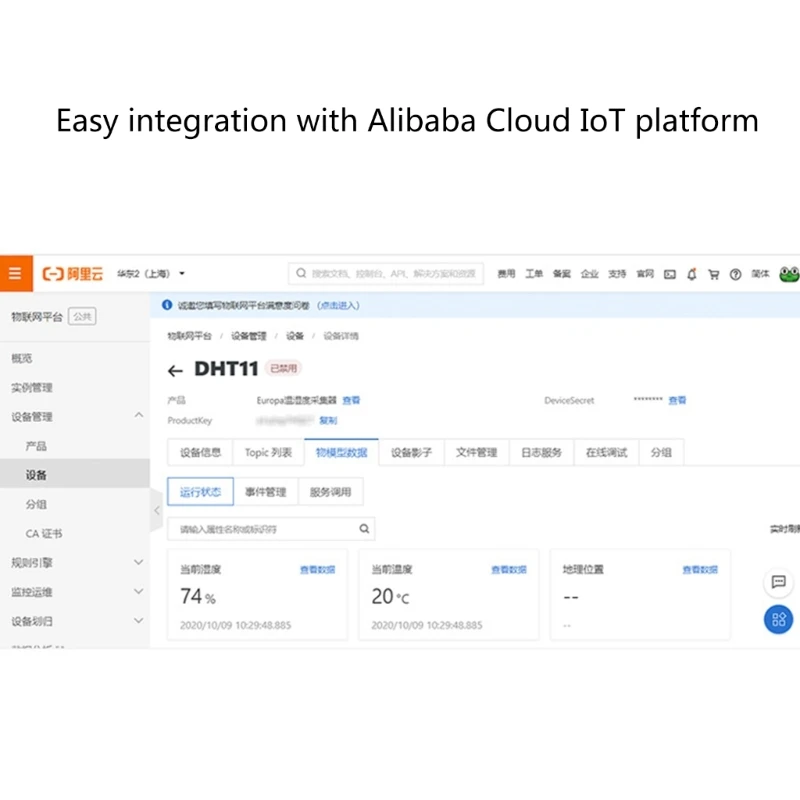
Task: Click the 工单 top menu item
Action: (534, 274)
